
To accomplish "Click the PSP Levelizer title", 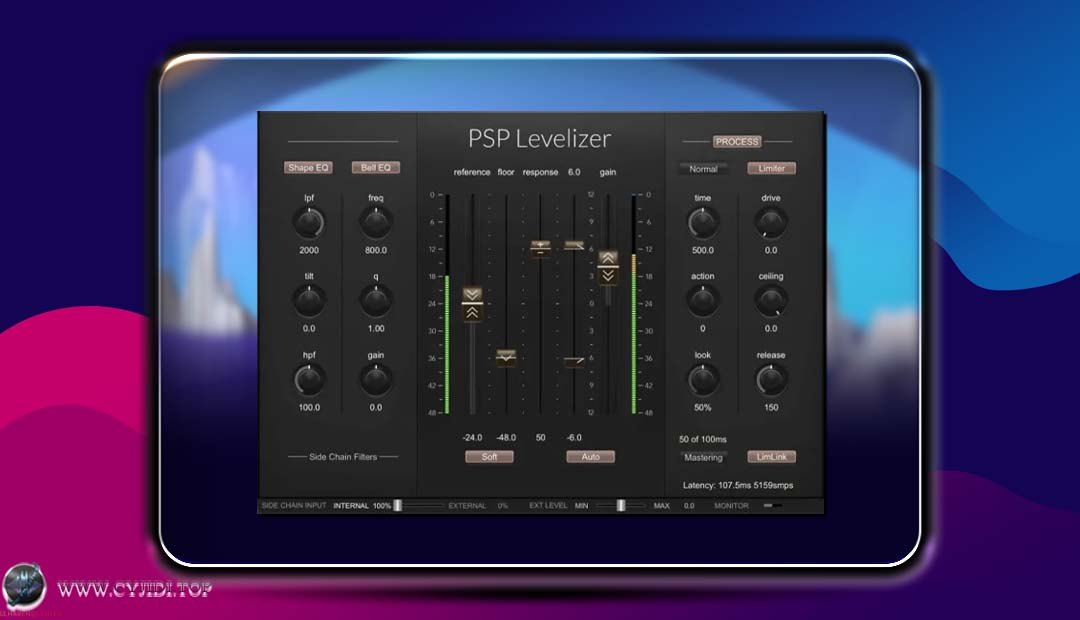I will (539, 138).
